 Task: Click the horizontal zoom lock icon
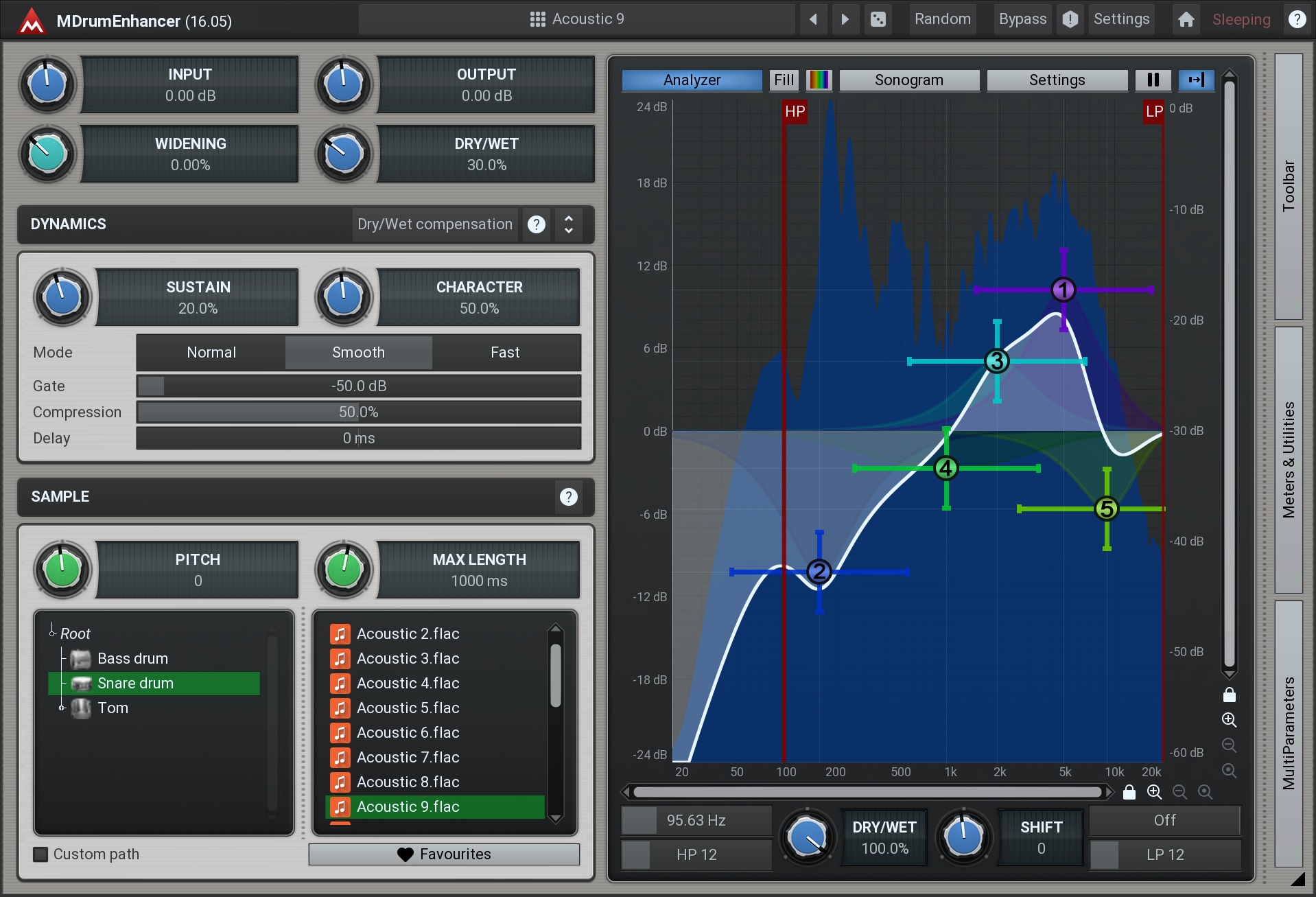(x=1129, y=793)
